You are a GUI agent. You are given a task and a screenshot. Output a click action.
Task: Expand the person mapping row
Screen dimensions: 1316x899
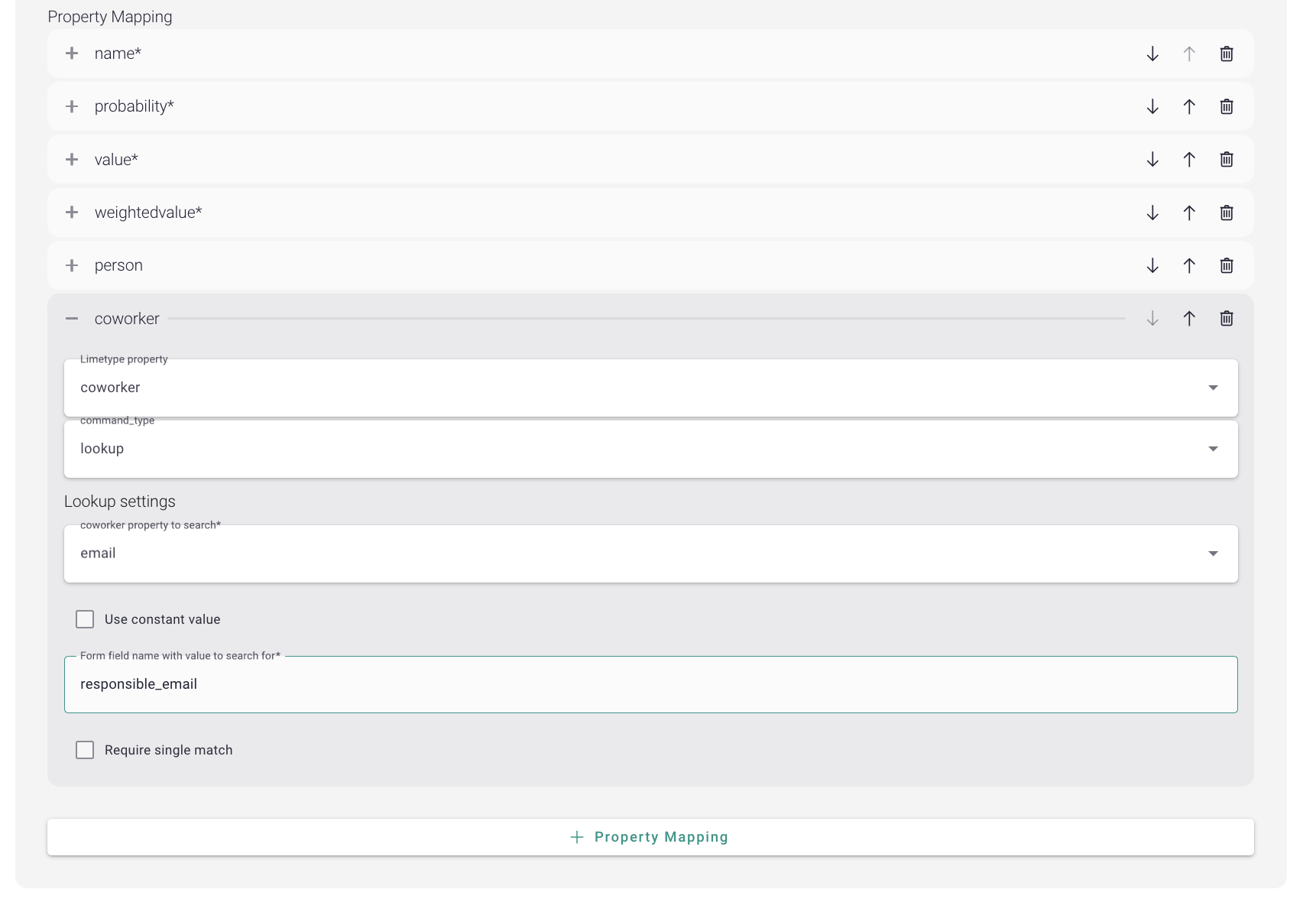72,265
